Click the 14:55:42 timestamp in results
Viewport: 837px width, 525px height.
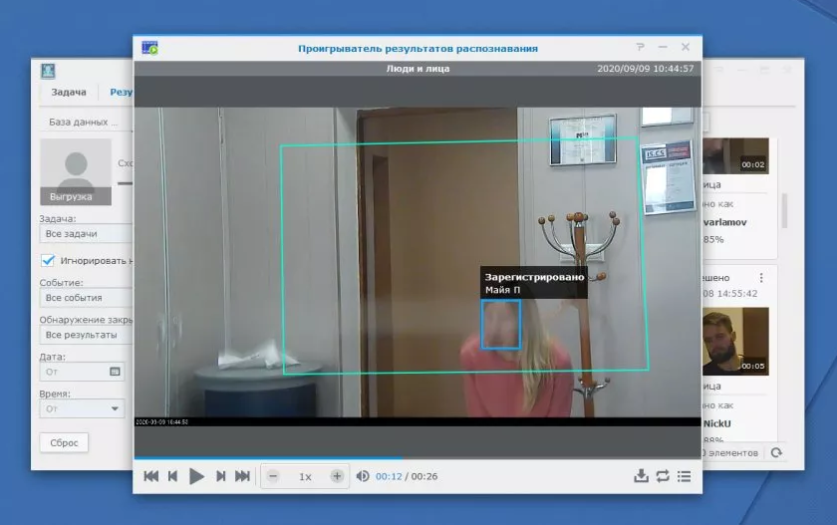tap(736, 293)
